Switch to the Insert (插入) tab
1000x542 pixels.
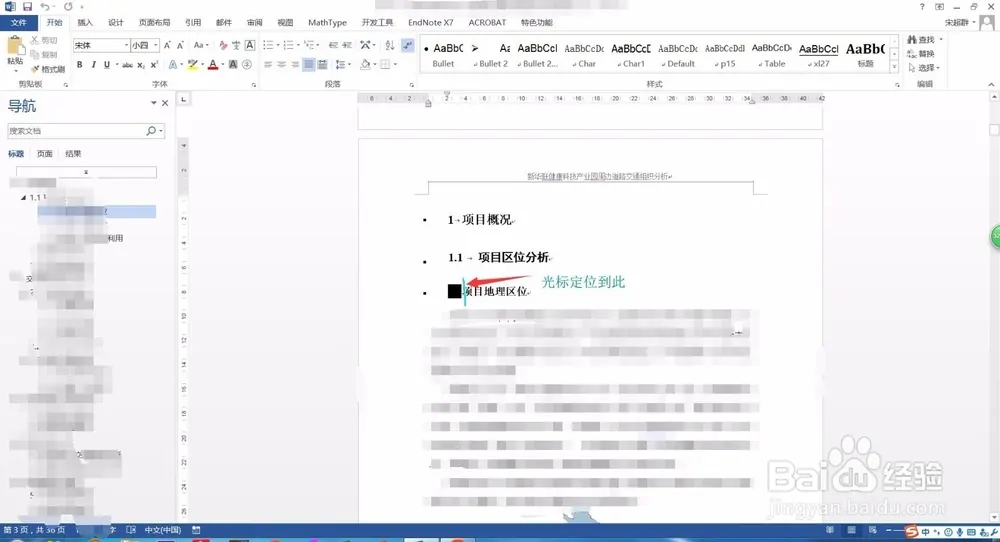pyautogui.click(x=85, y=22)
